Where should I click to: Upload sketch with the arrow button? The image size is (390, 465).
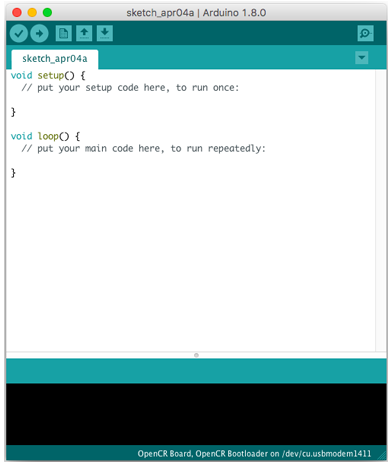39,33
